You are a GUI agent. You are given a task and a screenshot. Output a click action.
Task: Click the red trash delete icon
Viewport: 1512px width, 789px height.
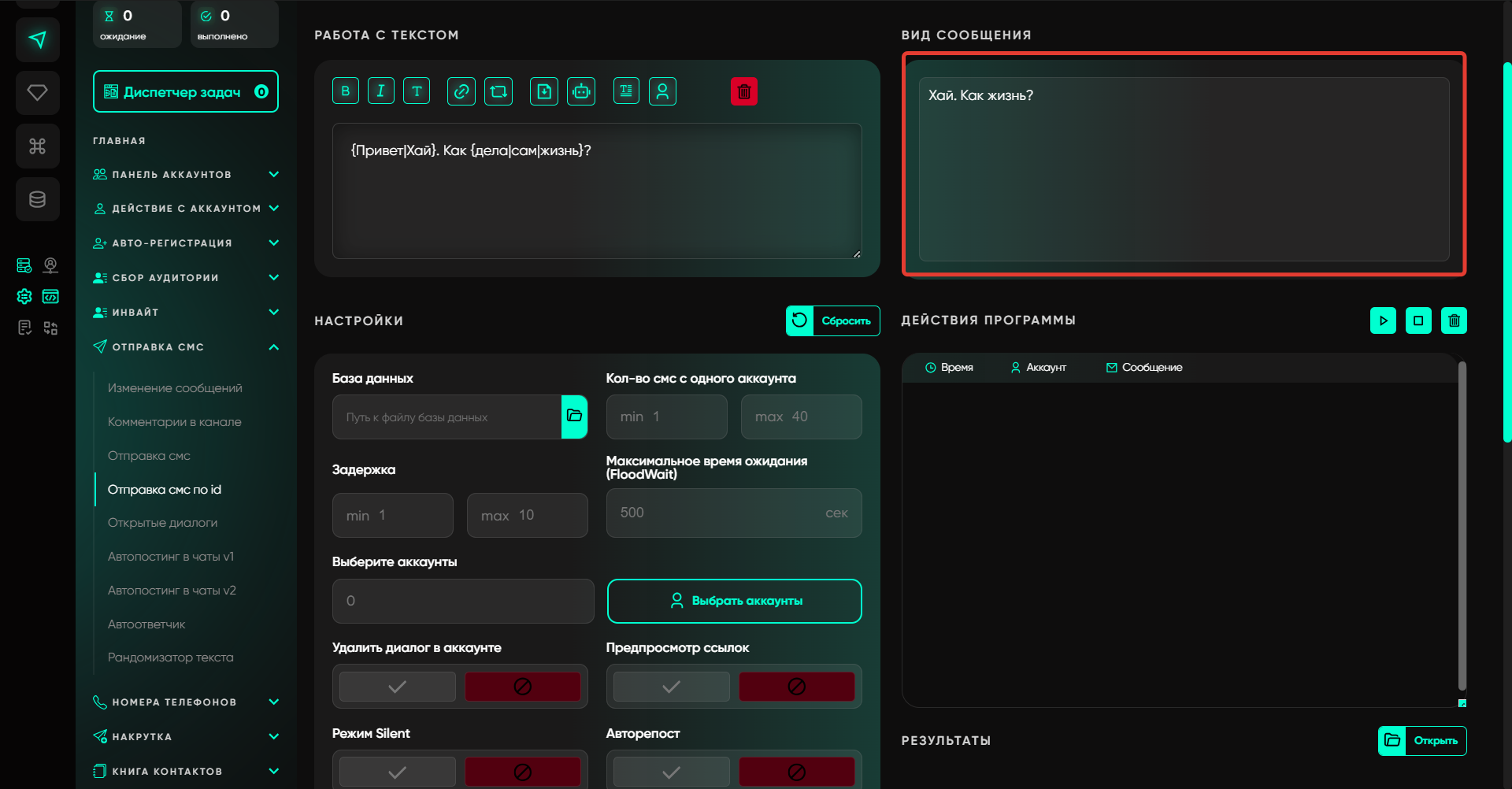pyautogui.click(x=743, y=91)
